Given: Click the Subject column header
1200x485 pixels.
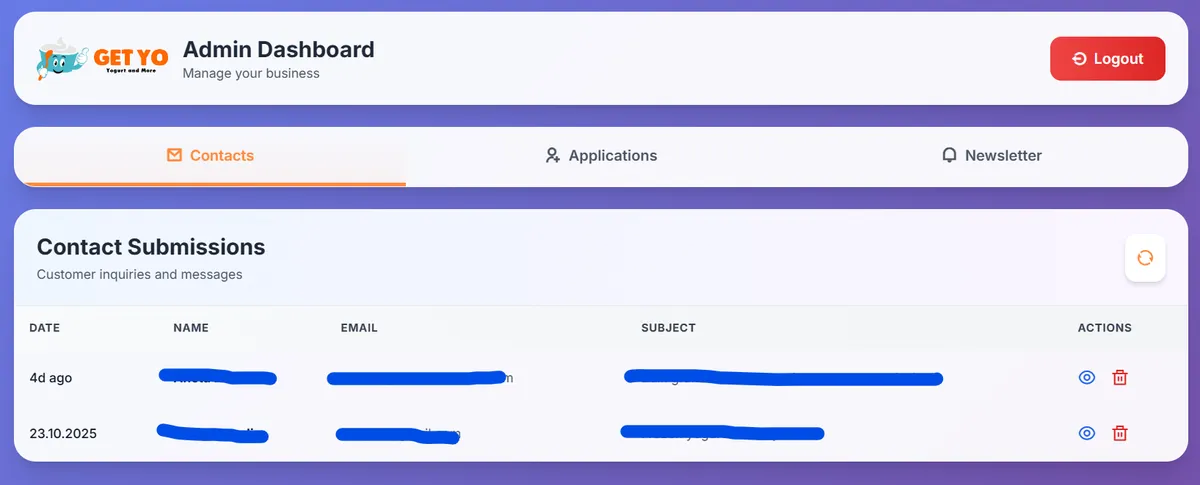Looking at the screenshot, I should 668,328.
